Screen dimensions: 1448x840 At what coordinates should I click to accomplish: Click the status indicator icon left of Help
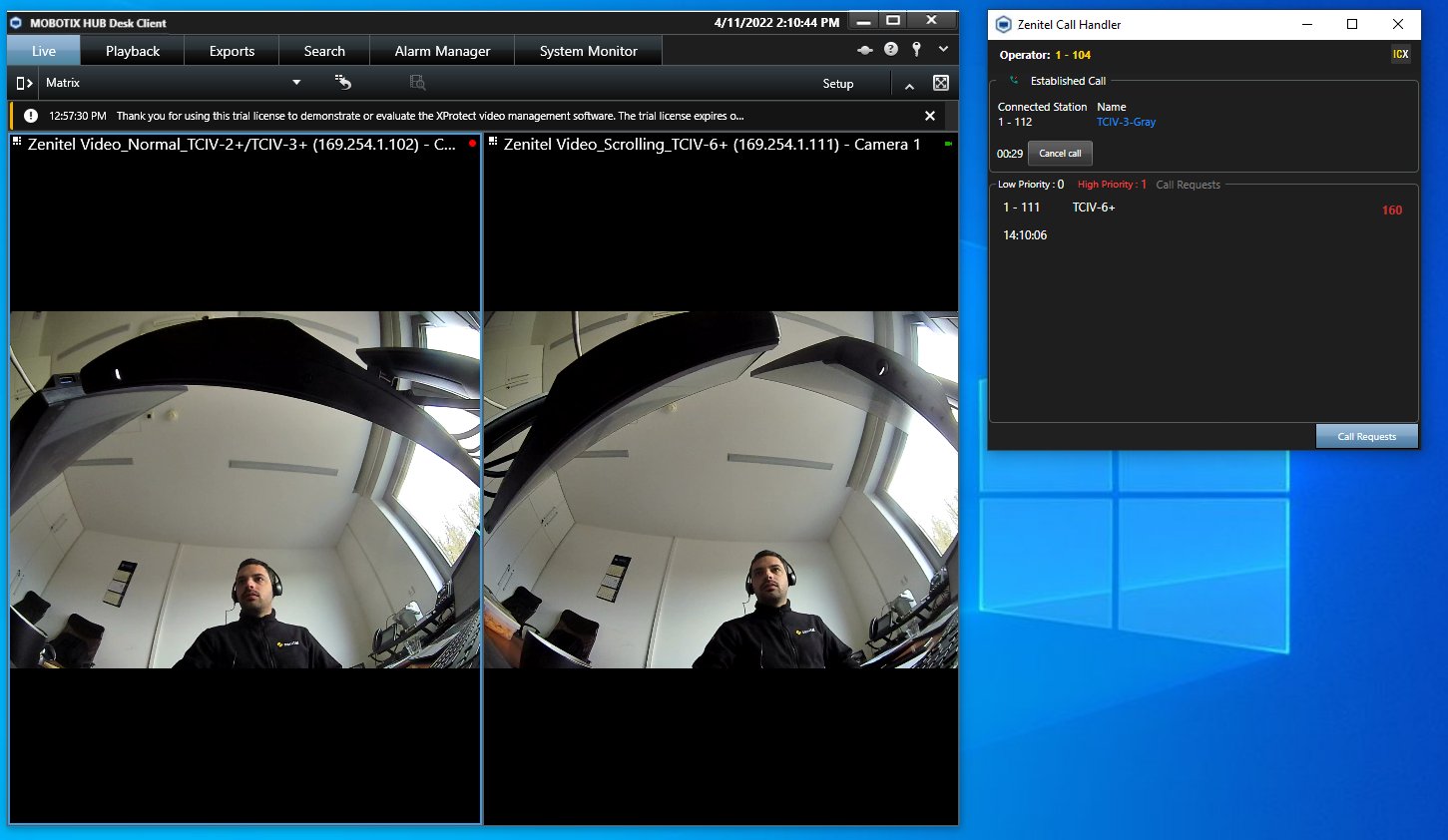click(865, 50)
